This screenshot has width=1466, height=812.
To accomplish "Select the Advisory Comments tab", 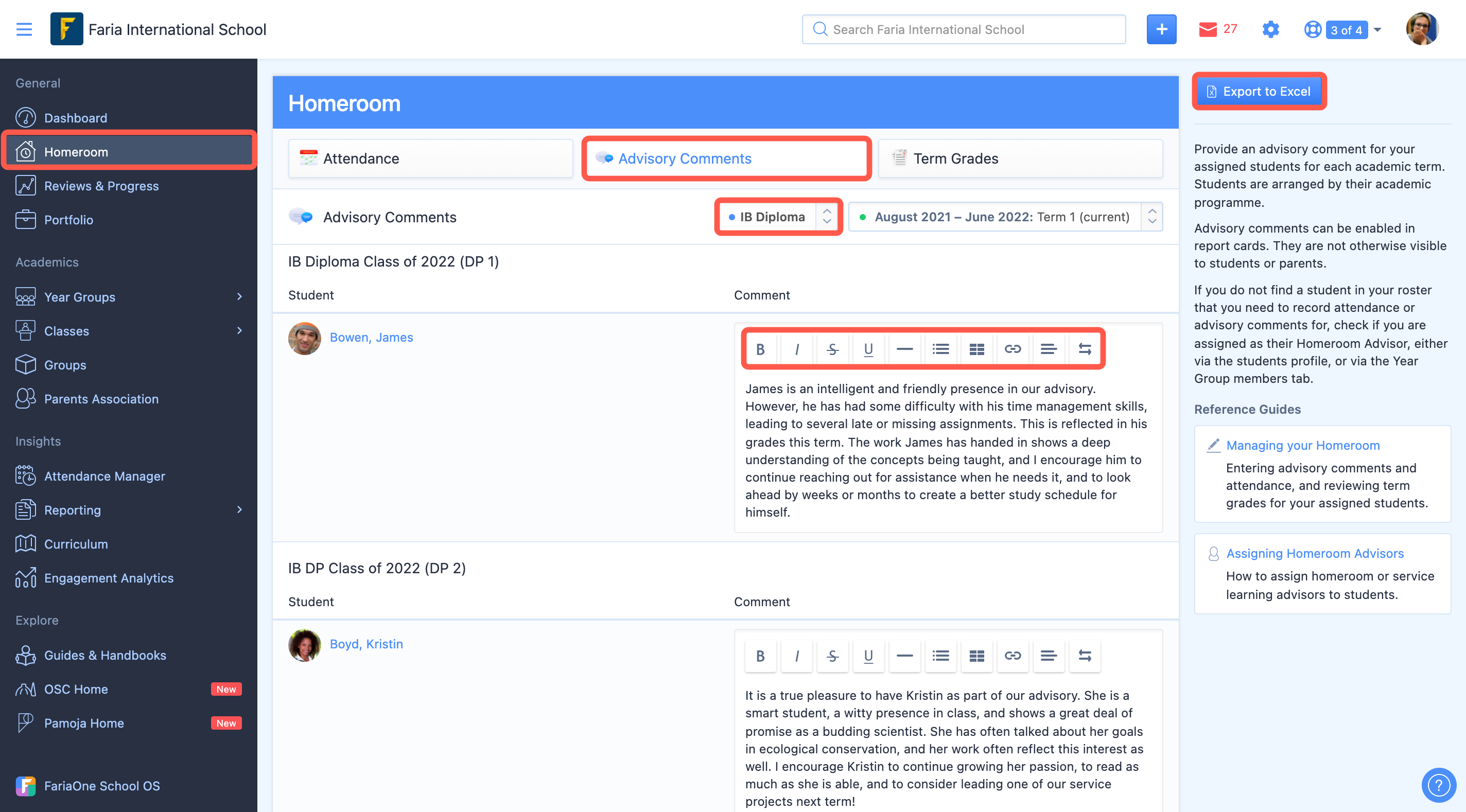I will 726,159.
